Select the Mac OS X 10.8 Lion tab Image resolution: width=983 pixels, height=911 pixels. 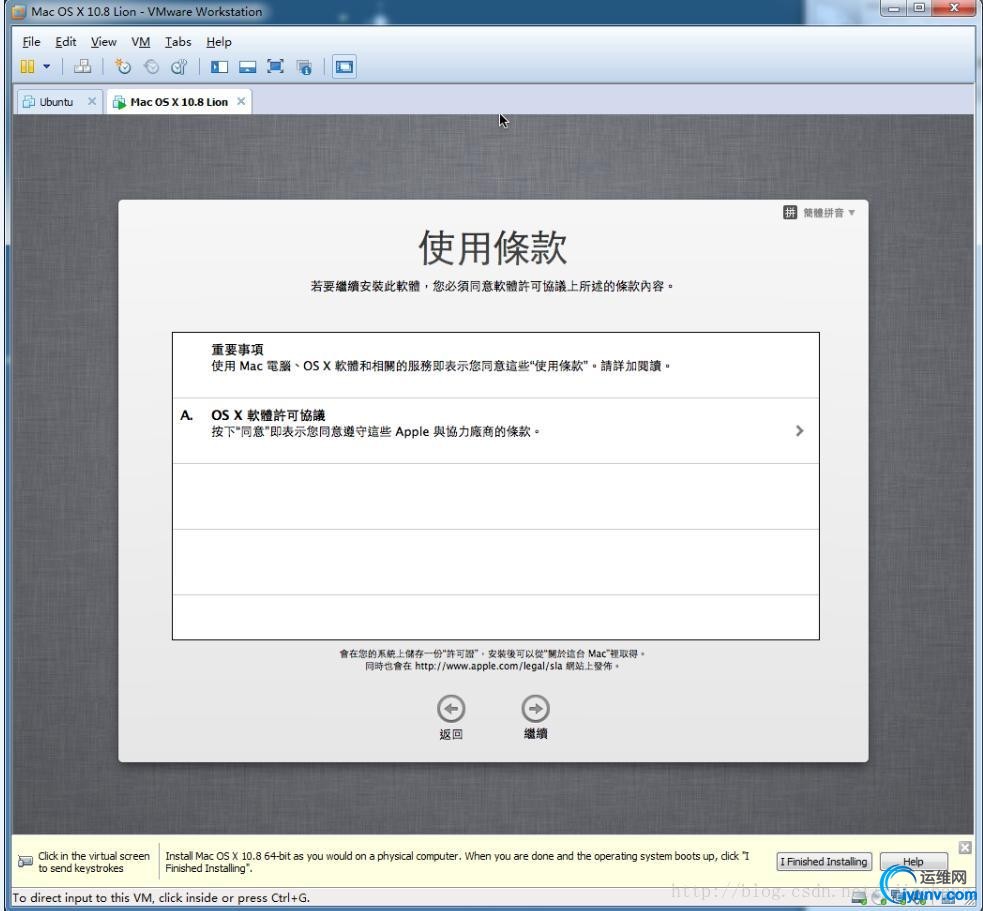pyautogui.click(x=179, y=102)
